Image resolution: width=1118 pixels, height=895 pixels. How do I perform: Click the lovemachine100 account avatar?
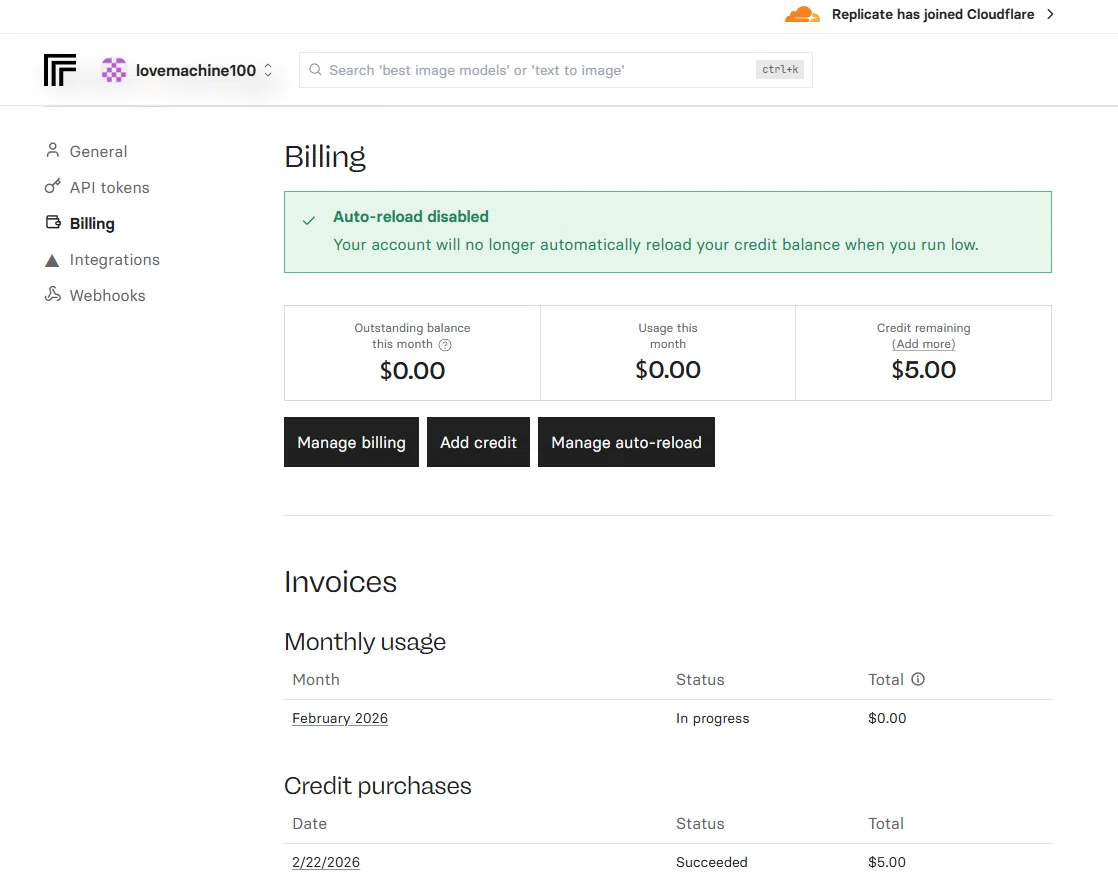click(114, 70)
